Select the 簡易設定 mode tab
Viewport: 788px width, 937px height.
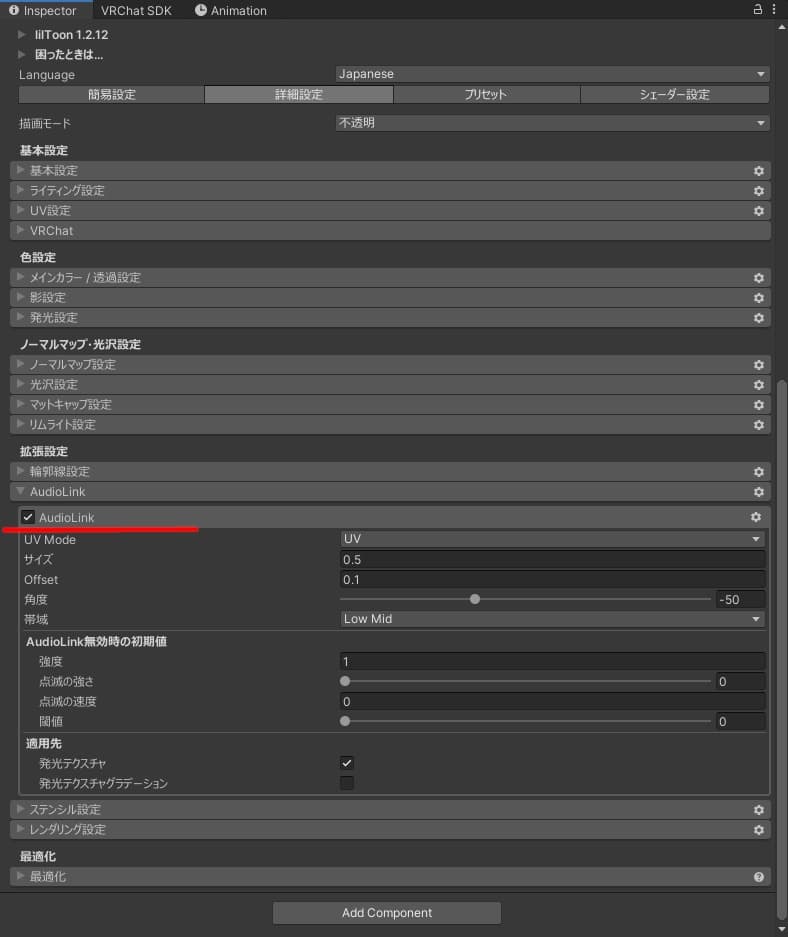click(112, 94)
